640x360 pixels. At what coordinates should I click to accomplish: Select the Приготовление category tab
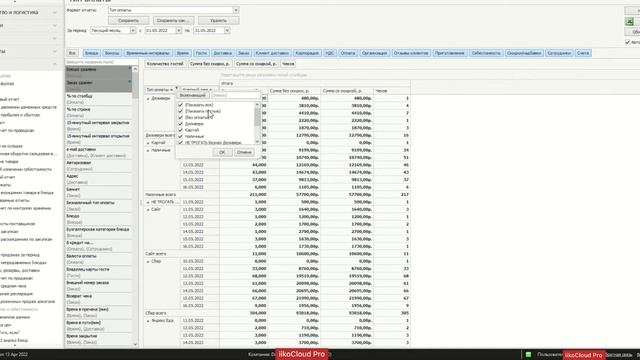449,53
